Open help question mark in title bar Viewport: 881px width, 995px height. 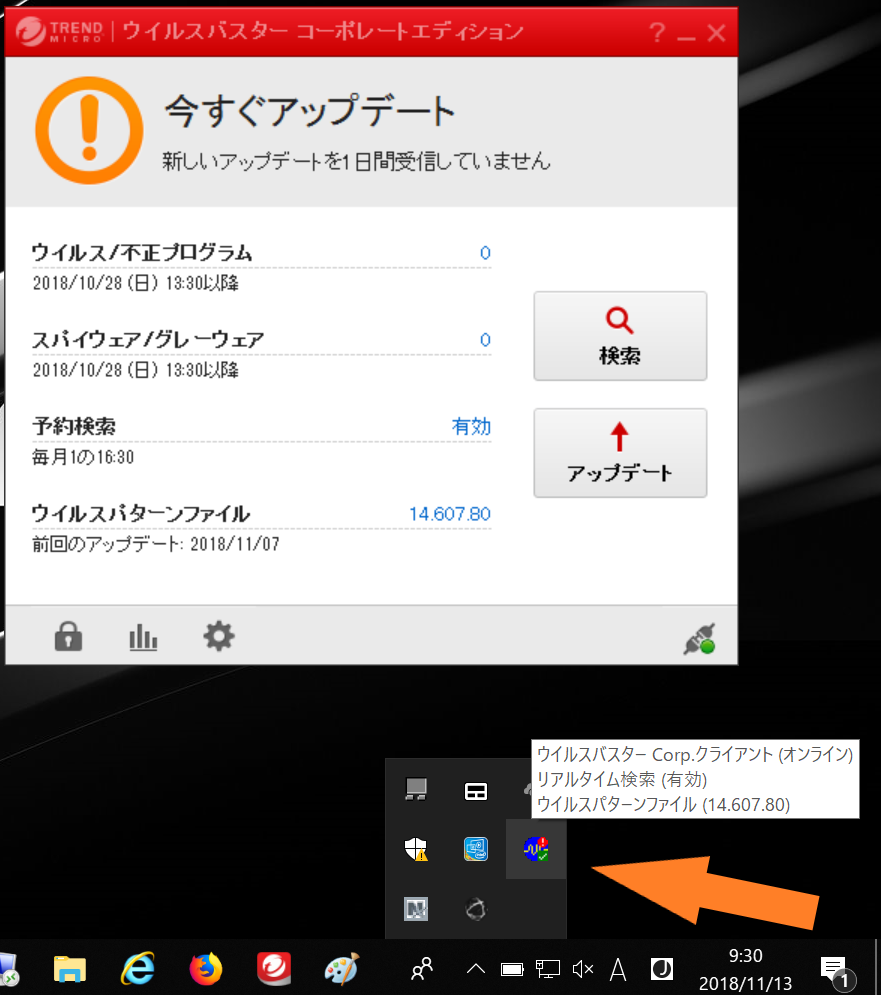pos(658,32)
